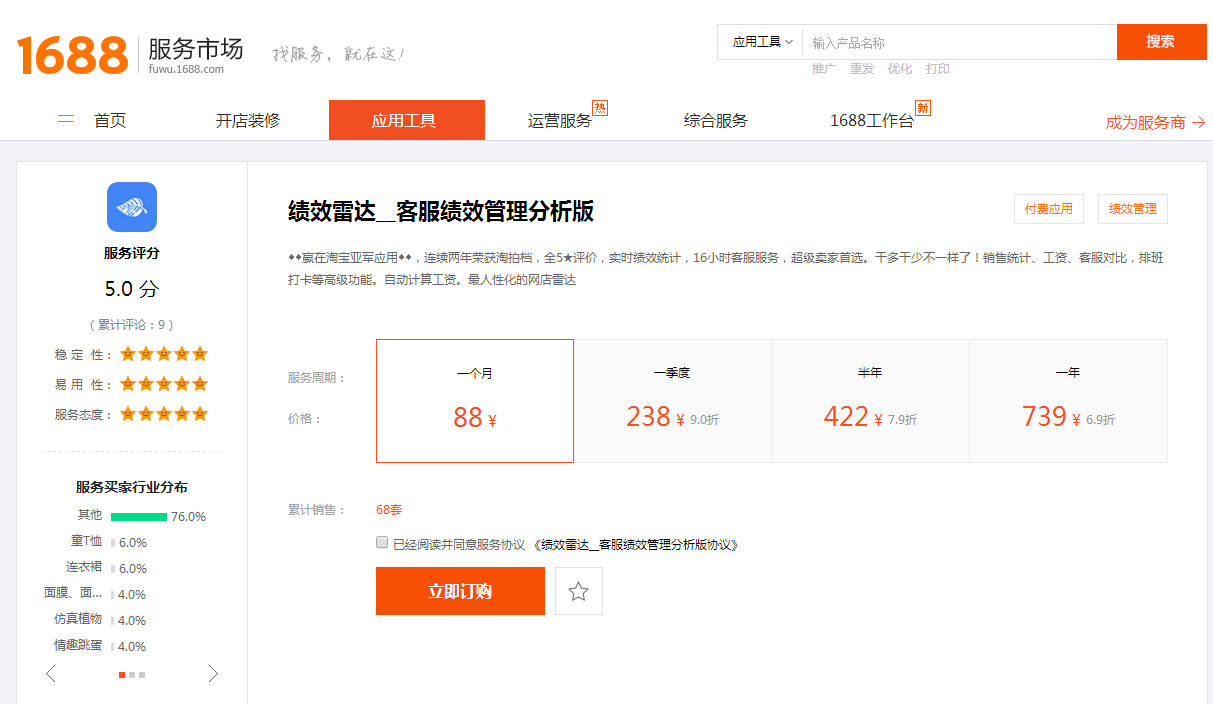Click the 热 badge on 运营服务
This screenshot has height=704, width=1213.
tap(600, 107)
